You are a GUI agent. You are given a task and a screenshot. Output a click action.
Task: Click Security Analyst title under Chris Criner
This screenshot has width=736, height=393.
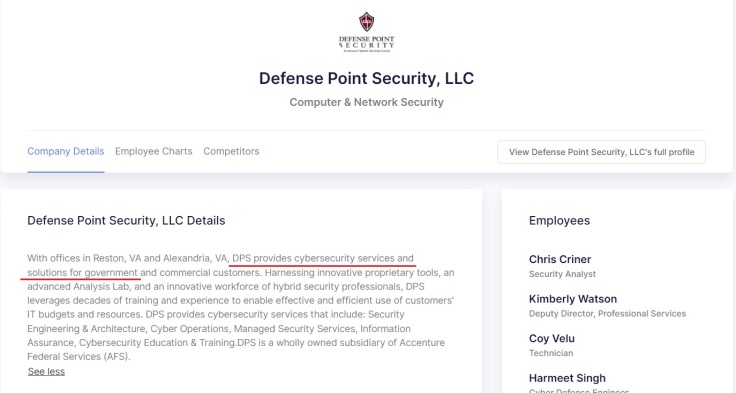pos(562,274)
